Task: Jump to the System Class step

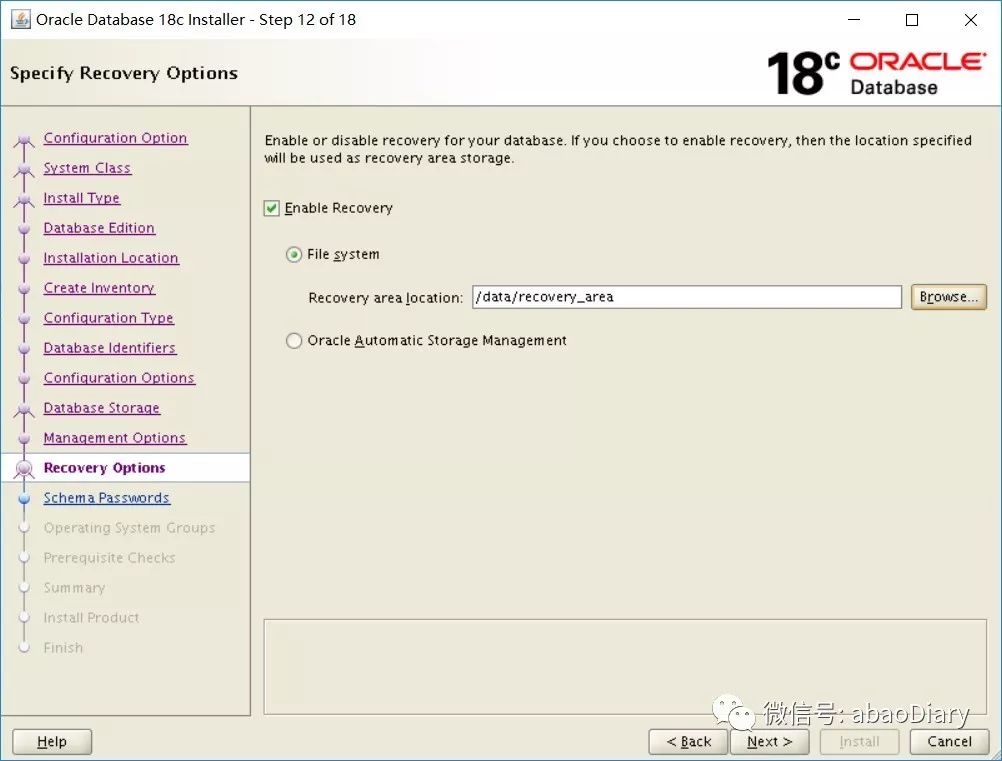Action: coord(87,168)
